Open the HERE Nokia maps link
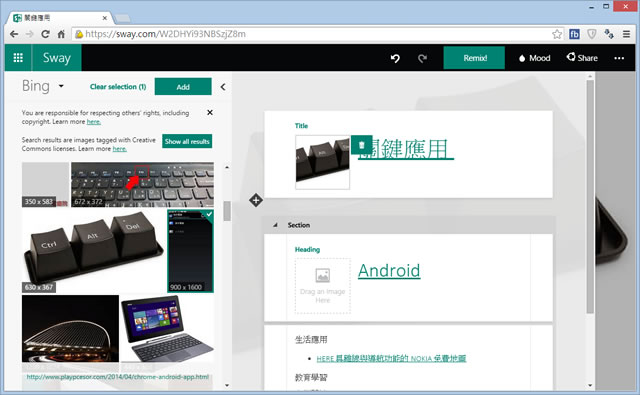 pyautogui.click(x=391, y=358)
